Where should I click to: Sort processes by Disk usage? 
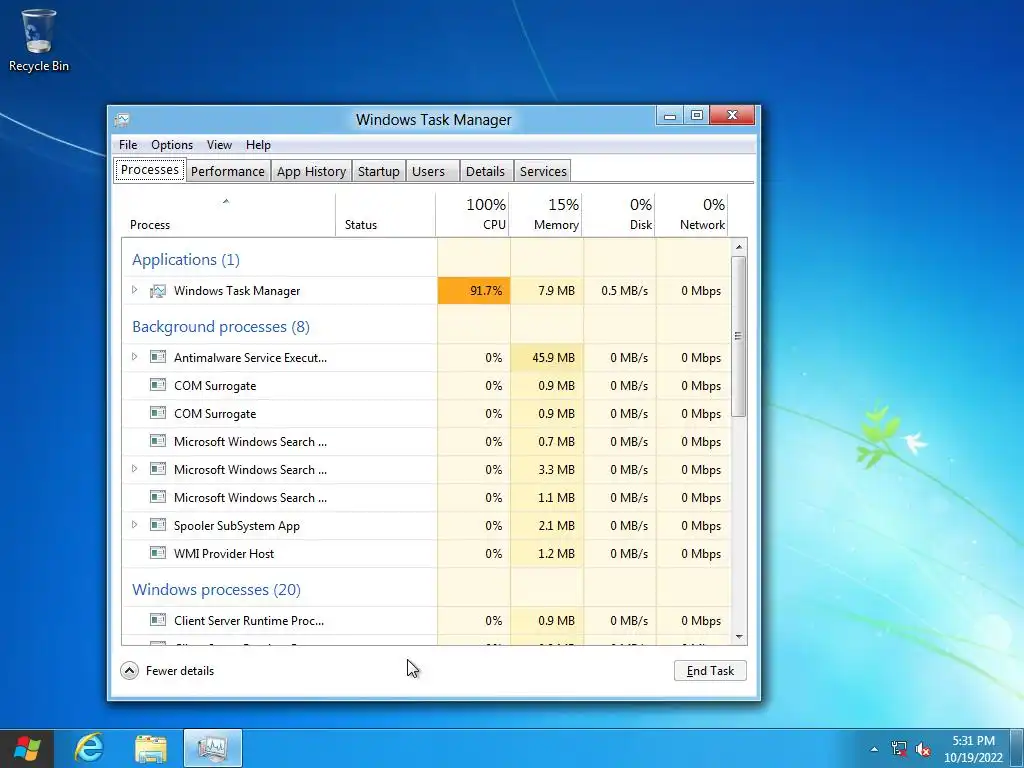pyautogui.click(x=619, y=215)
